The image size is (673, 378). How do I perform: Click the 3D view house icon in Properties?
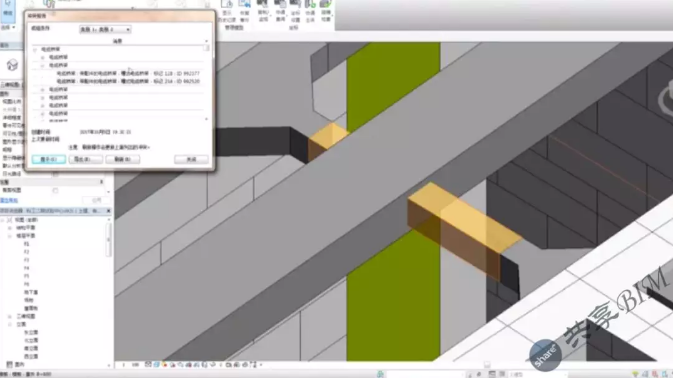[12, 65]
